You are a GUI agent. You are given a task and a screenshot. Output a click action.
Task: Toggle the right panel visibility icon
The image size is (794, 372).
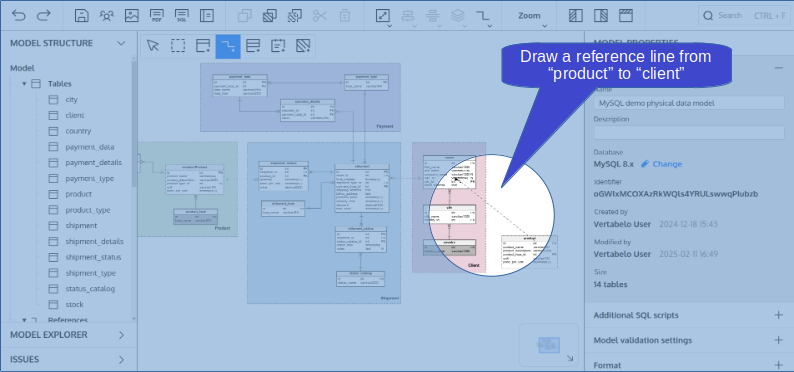tap(601, 16)
